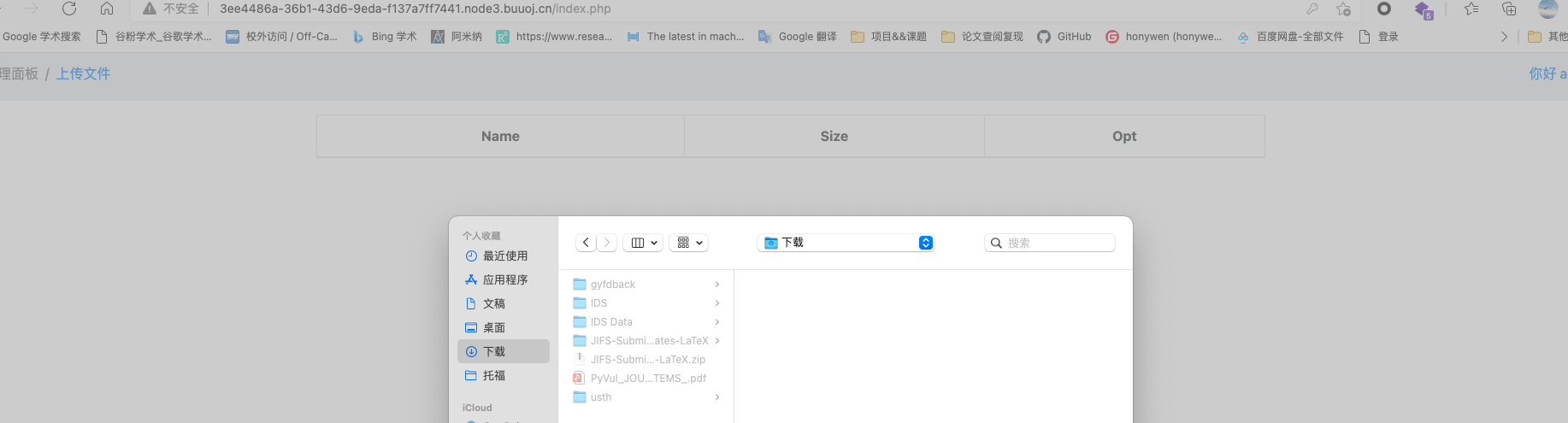This screenshot has width=1568, height=423.
Task: Open the collections icon in toolbar
Action: point(1509,9)
